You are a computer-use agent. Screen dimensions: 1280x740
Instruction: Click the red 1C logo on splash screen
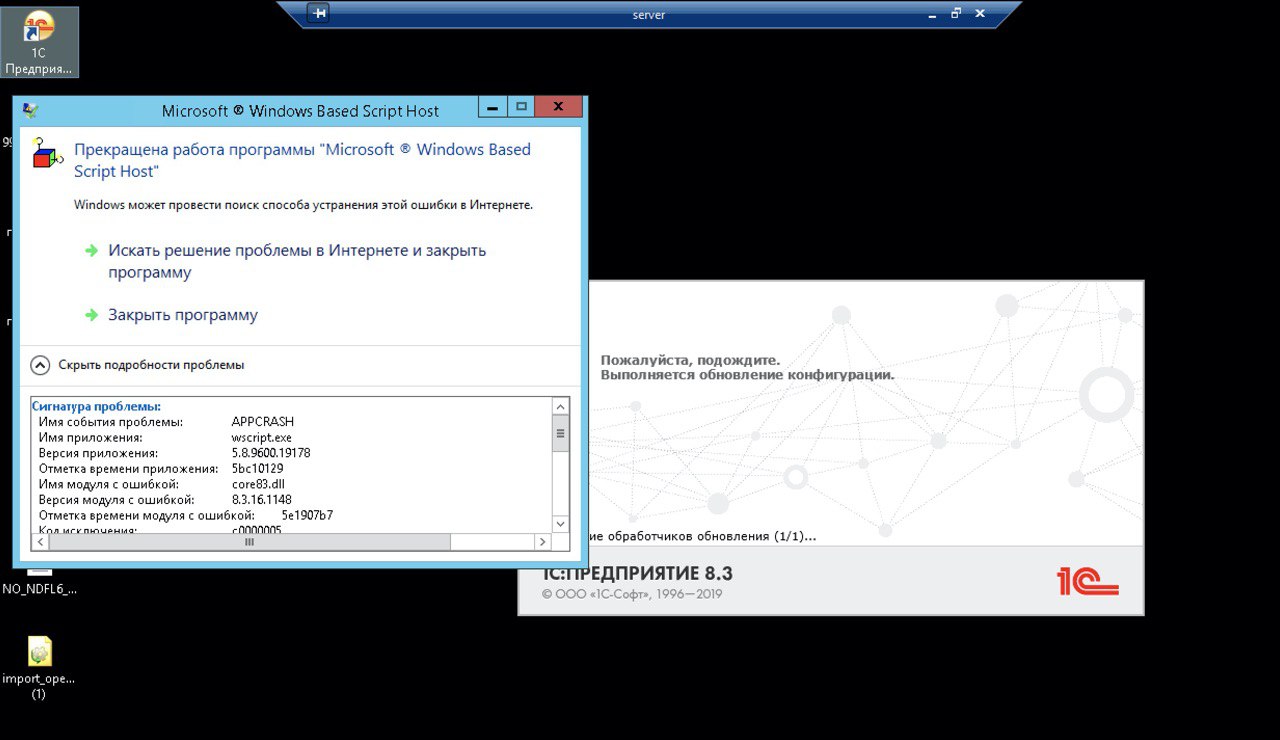click(x=1087, y=581)
